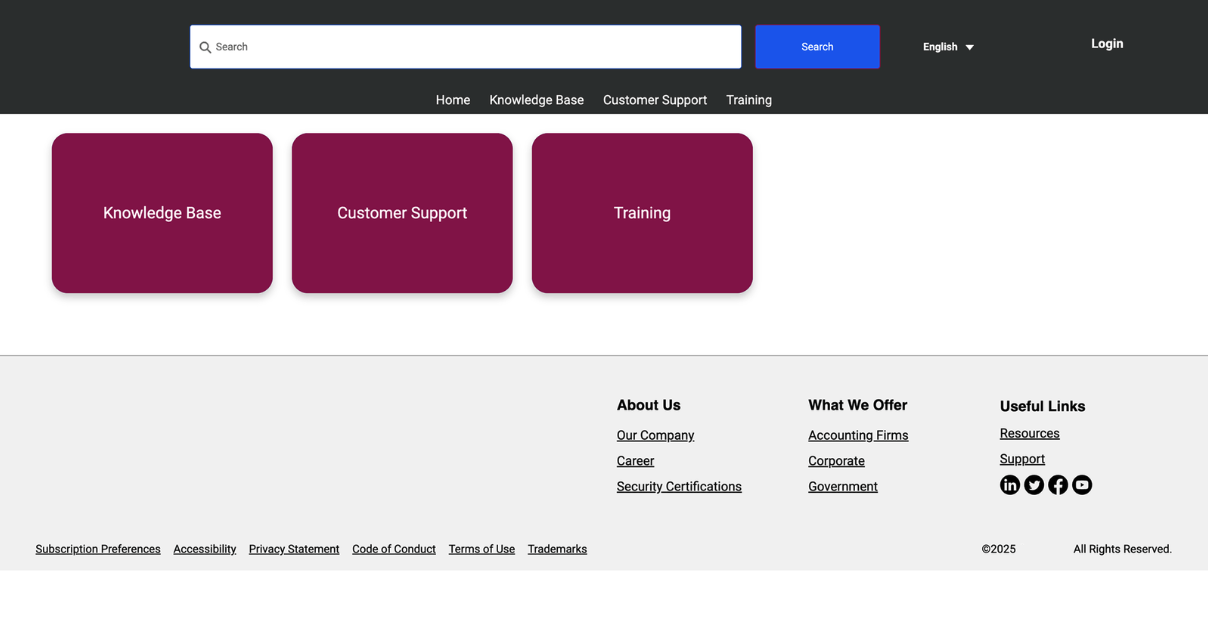Open the Terms of Use link
This screenshot has height=638, width=1208.
tap(481, 549)
